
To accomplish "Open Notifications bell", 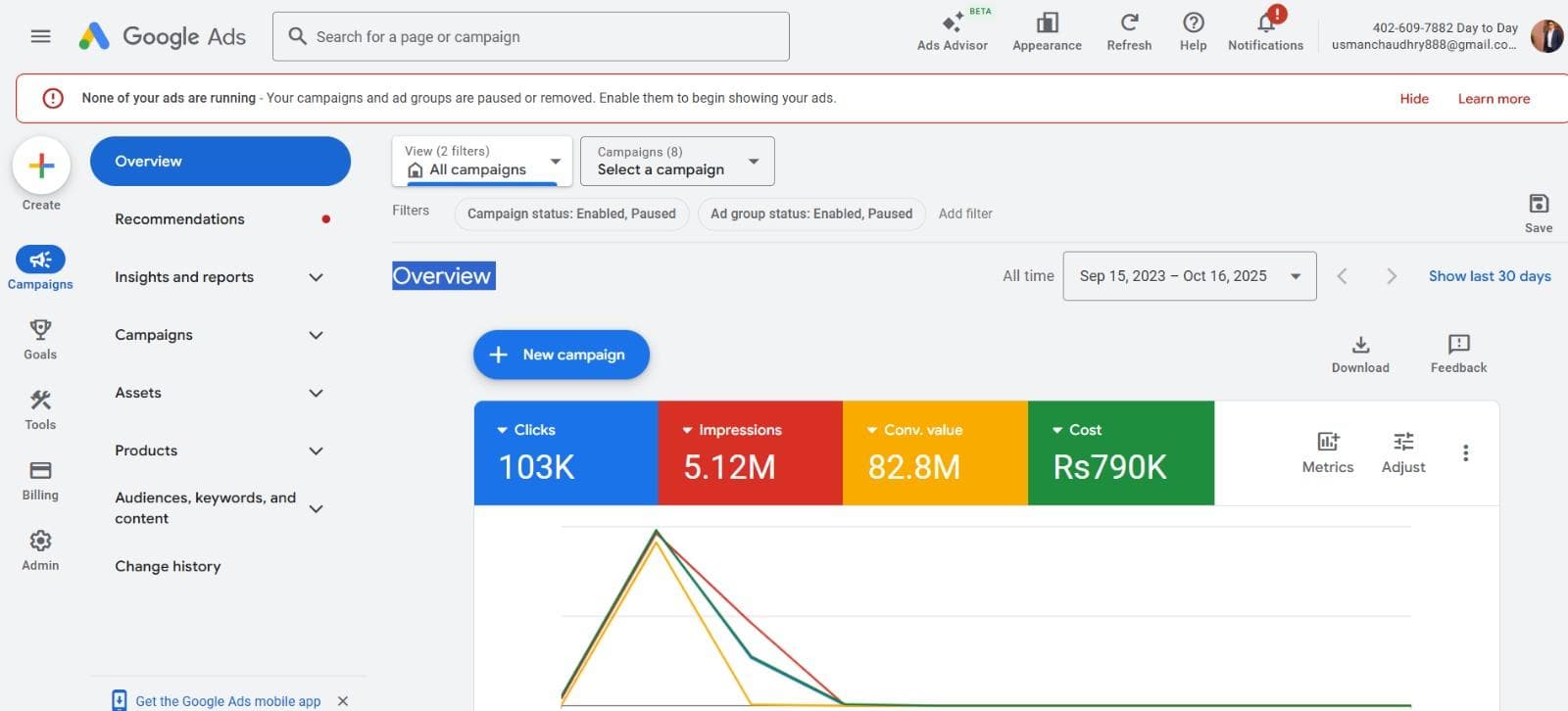I will click(x=1265, y=31).
